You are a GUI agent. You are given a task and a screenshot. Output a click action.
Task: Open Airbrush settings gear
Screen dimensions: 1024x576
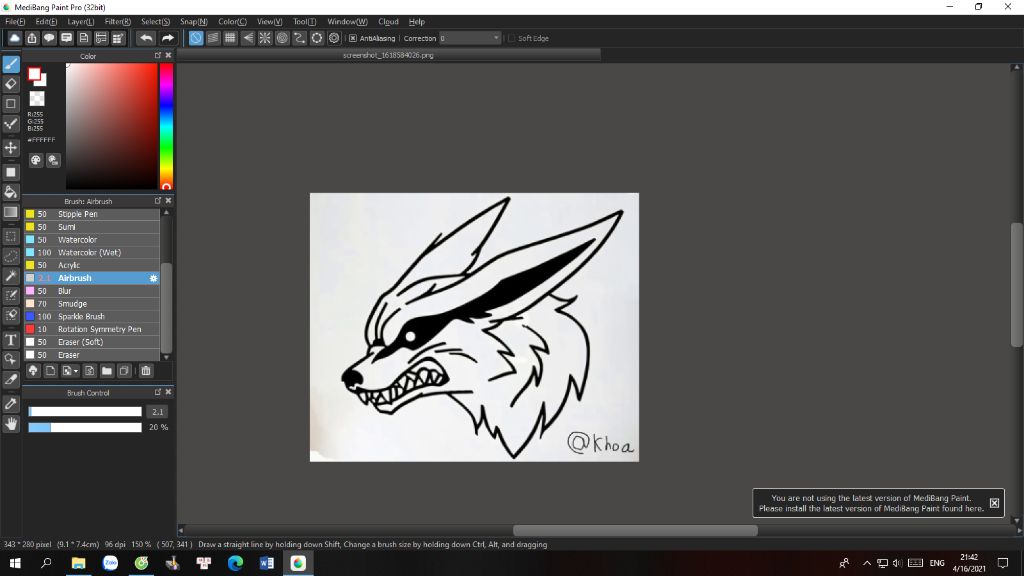(153, 278)
